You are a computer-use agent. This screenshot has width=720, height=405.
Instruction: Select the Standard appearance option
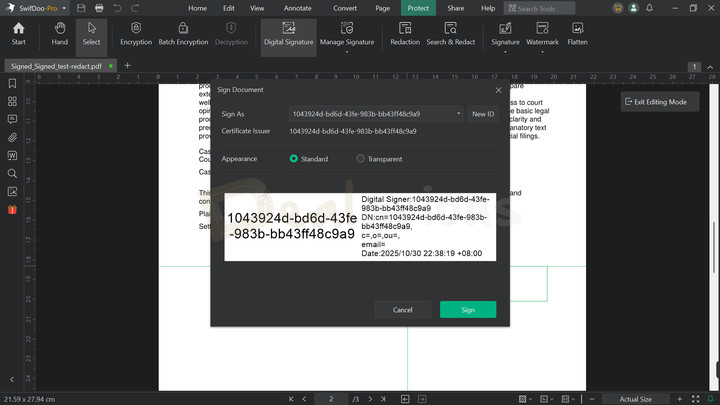coord(294,158)
